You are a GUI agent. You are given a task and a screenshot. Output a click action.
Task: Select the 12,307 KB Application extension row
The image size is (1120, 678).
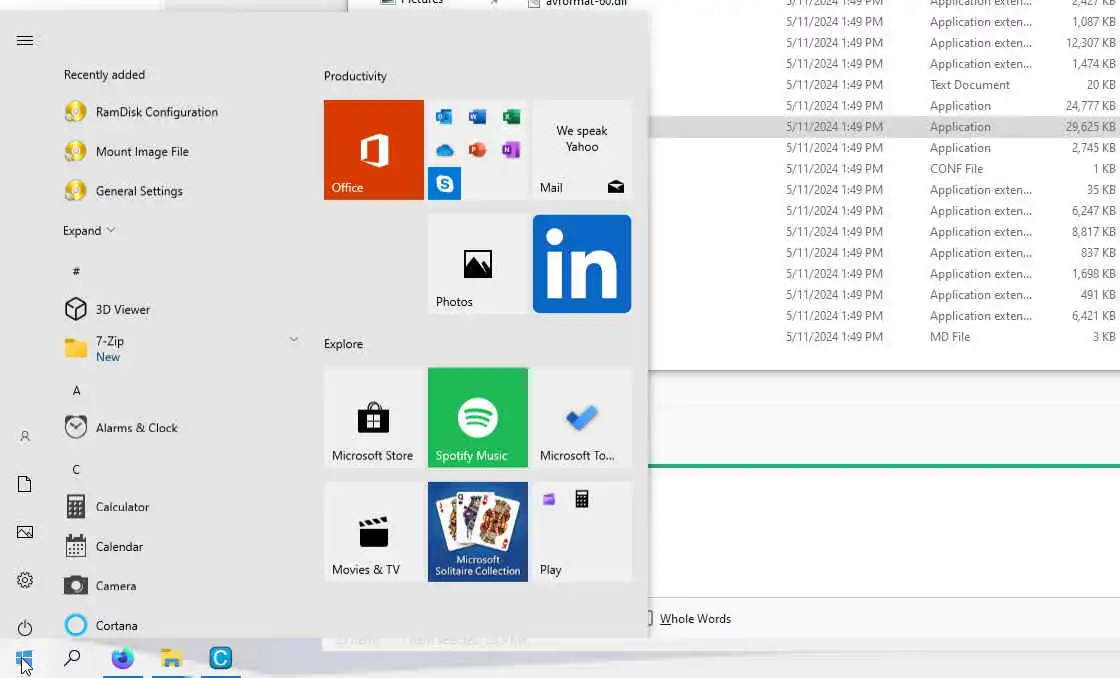(884, 43)
